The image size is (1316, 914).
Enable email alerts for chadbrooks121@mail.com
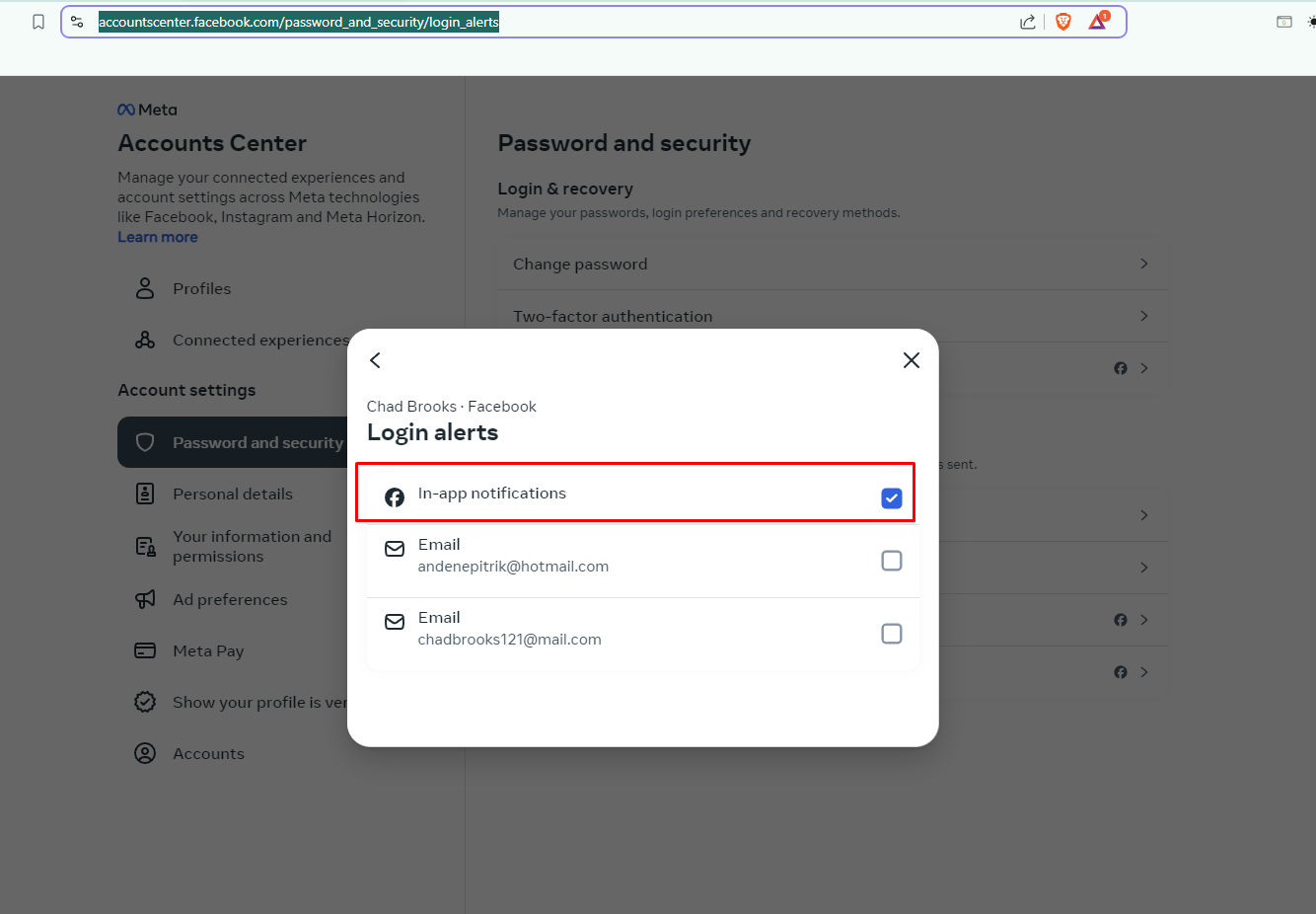(891, 634)
